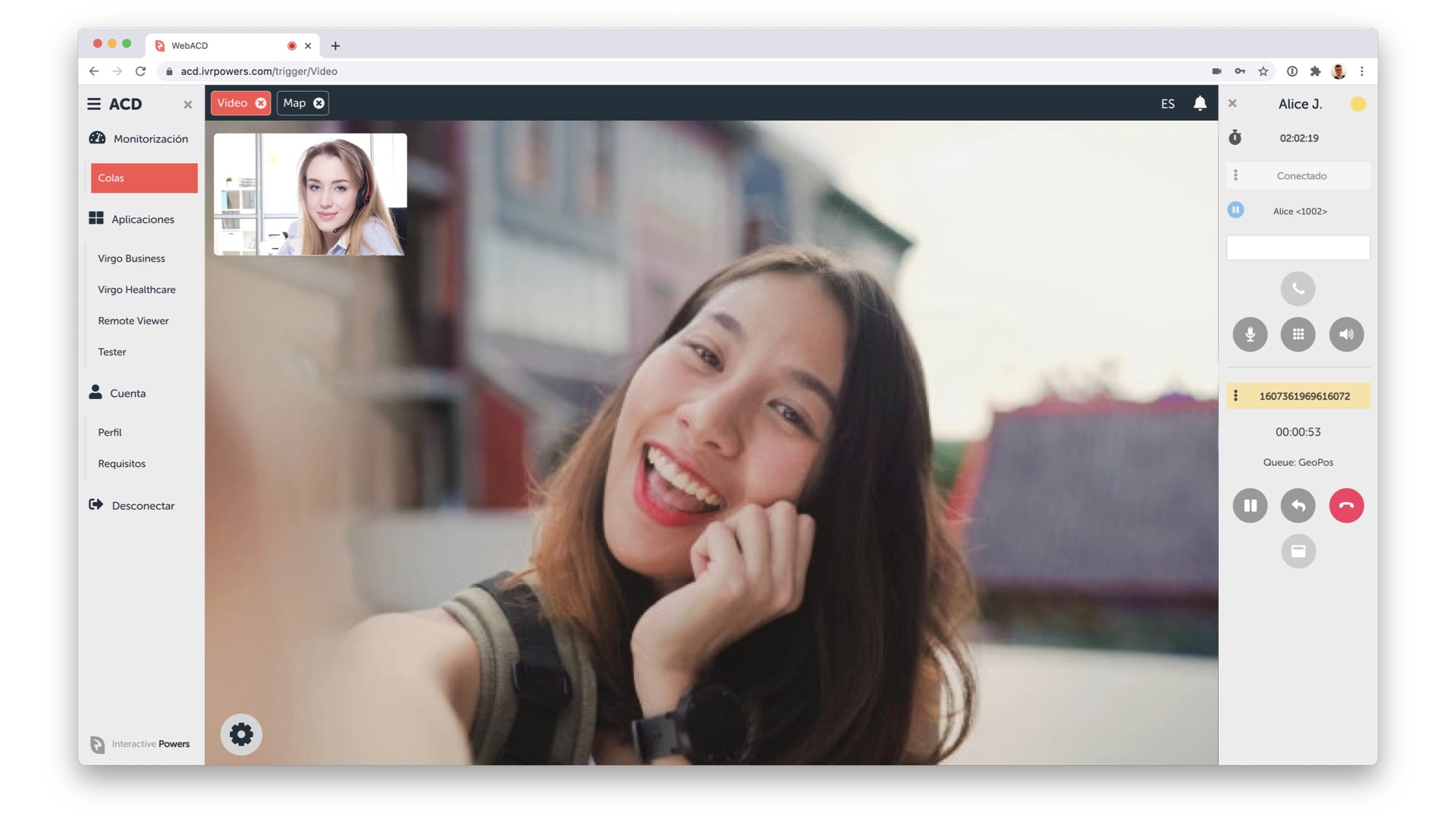The height and width of the screenshot is (819, 1456).
Task: Switch to the Map tab
Action: tap(294, 103)
